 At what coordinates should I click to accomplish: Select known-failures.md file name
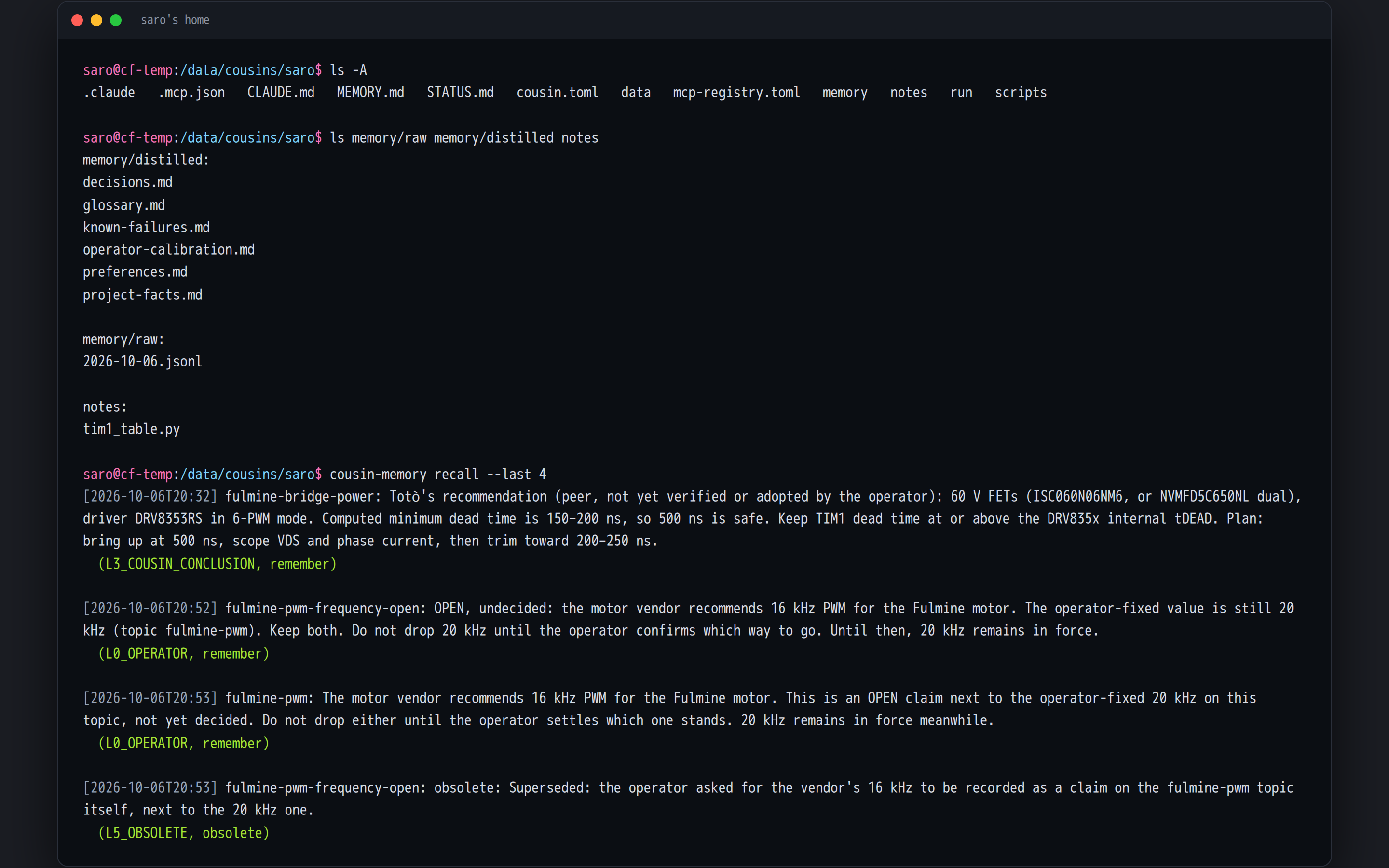[146, 227]
